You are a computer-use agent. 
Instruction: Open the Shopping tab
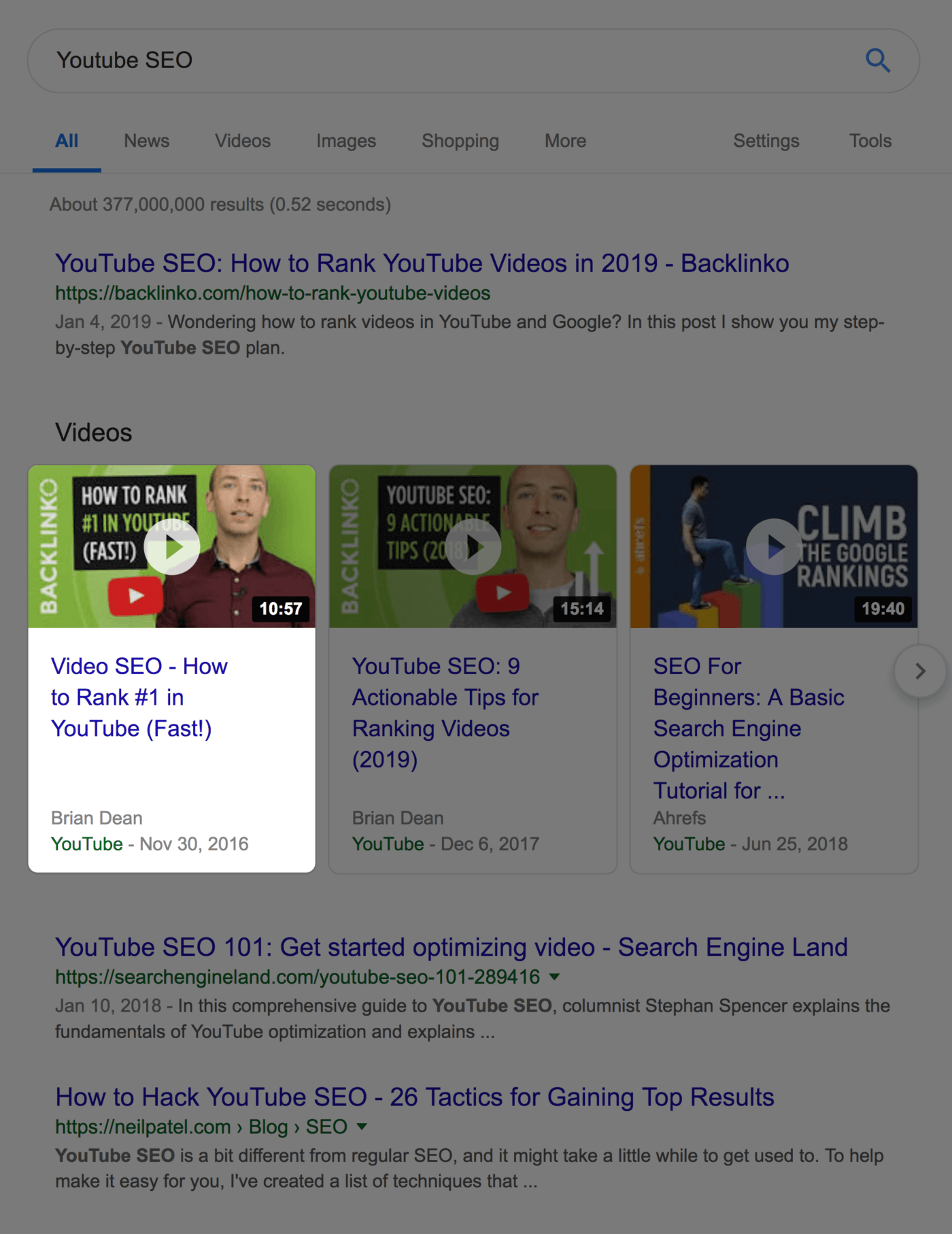pos(460,141)
